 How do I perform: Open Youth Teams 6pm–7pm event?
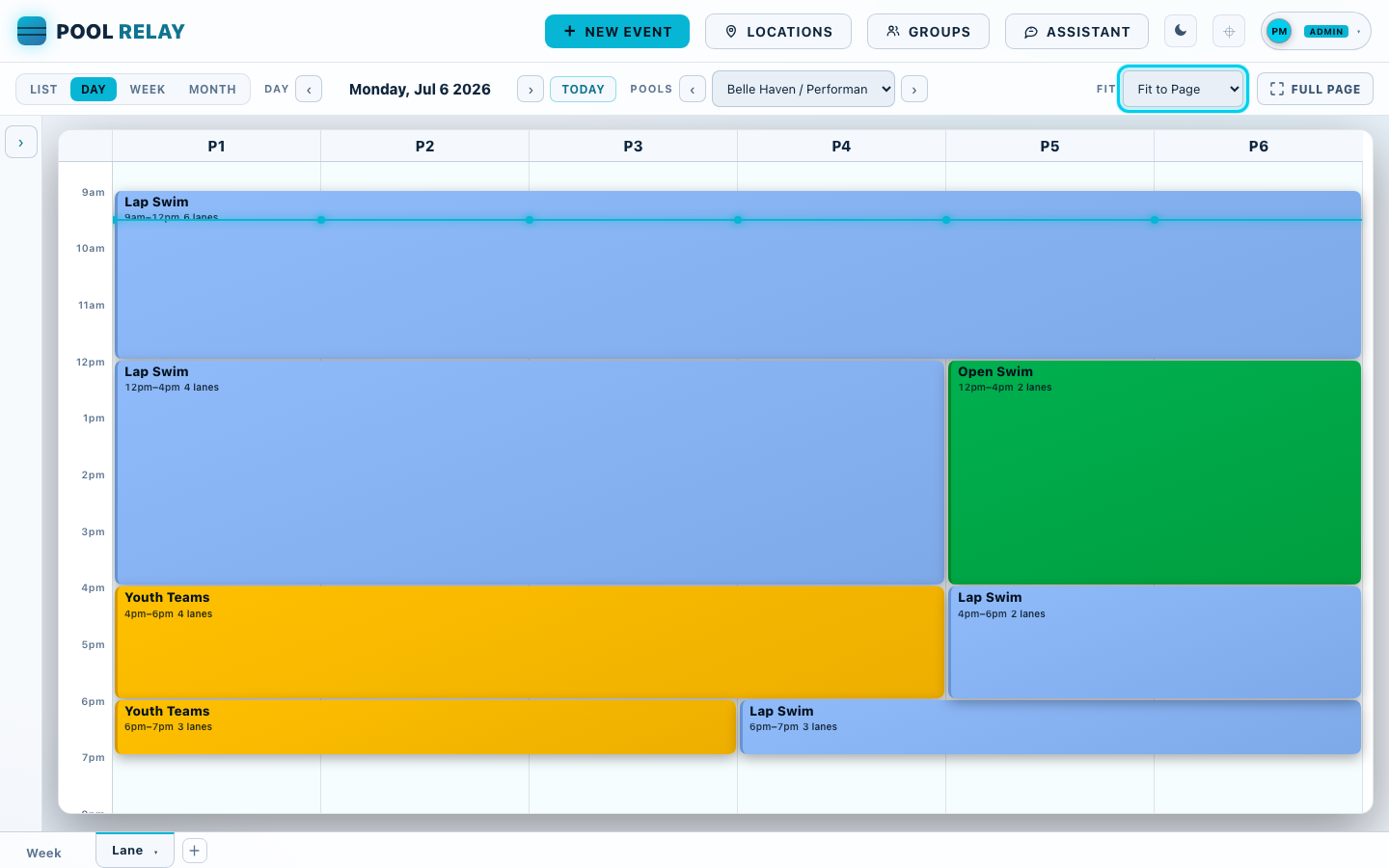pos(425,727)
